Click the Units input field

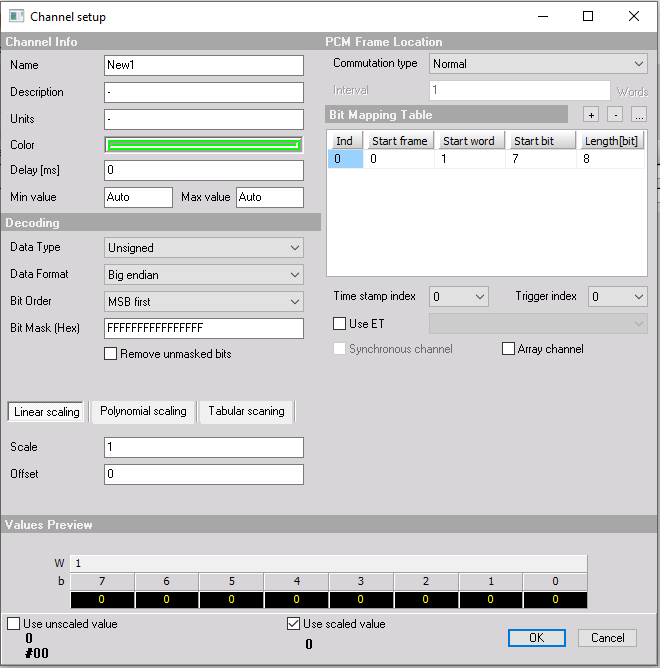click(x=204, y=119)
